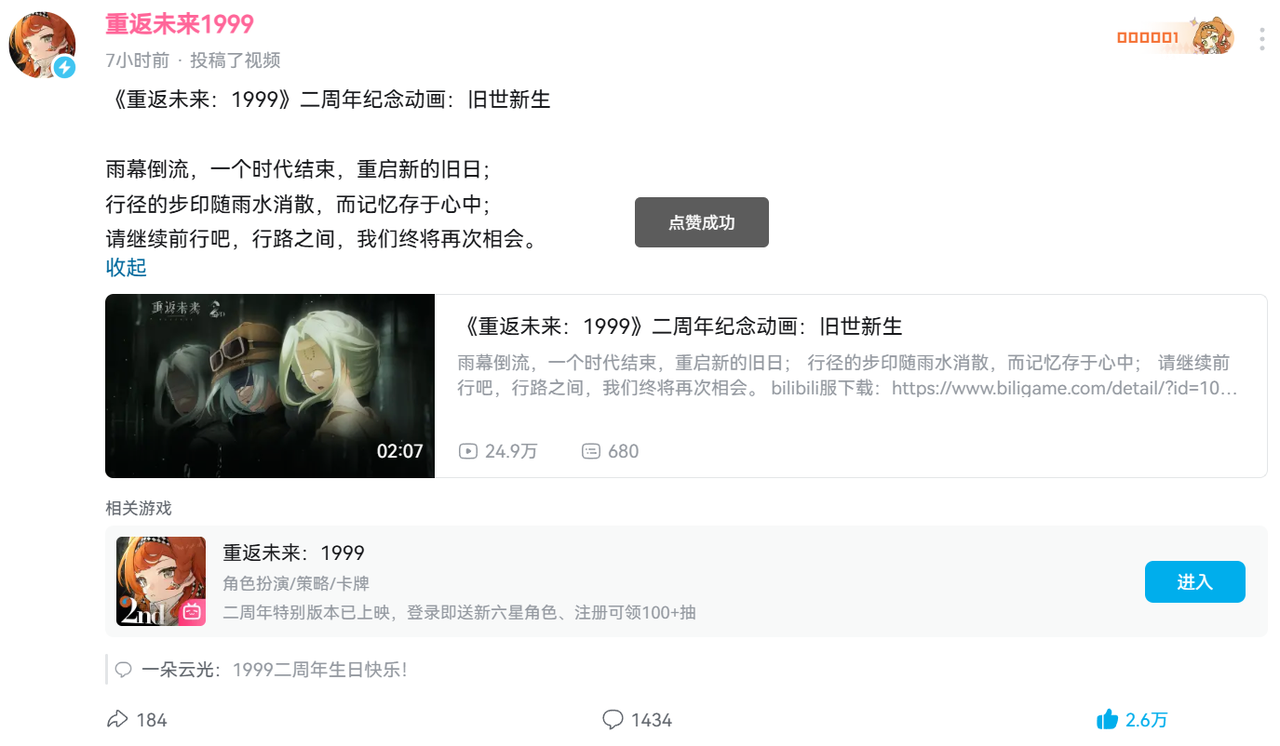
Task: Toggle the thumbs-up like showing 2.6万
Action: pyautogui.click(x=1107, y=719)
